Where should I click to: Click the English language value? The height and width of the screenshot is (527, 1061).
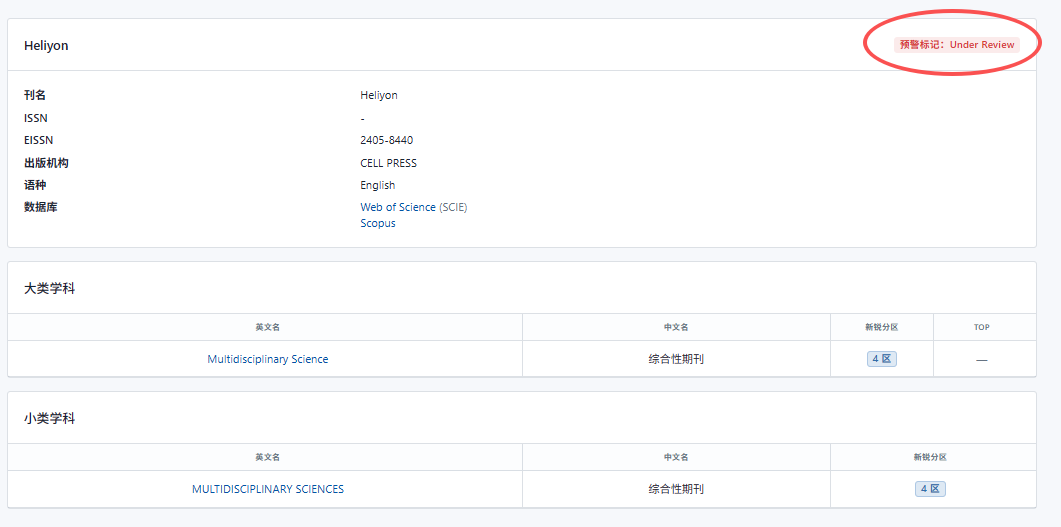(377, 185)
